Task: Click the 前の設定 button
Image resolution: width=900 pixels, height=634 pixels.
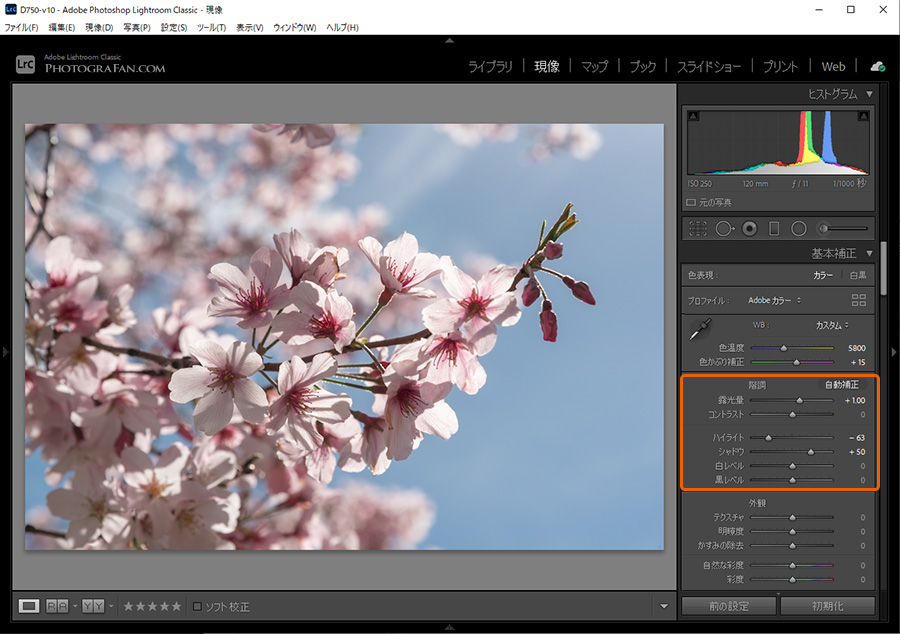Action: [728, 606]
